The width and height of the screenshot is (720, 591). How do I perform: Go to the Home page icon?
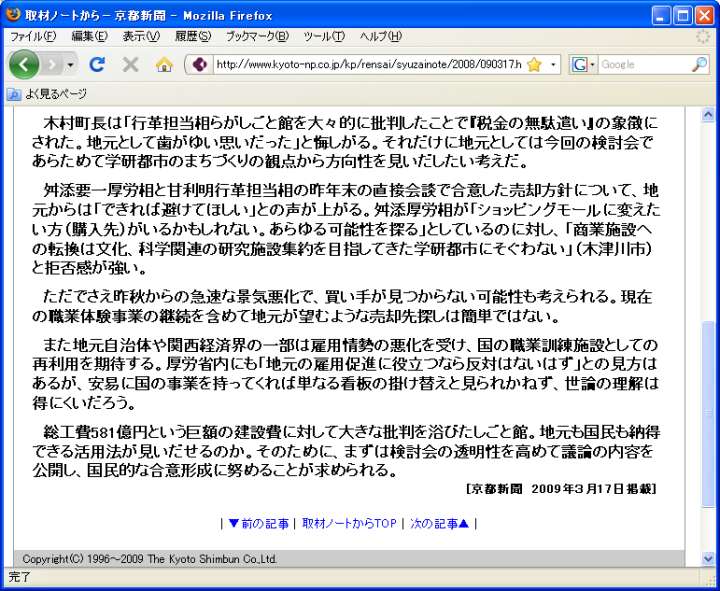coord(164,64)
